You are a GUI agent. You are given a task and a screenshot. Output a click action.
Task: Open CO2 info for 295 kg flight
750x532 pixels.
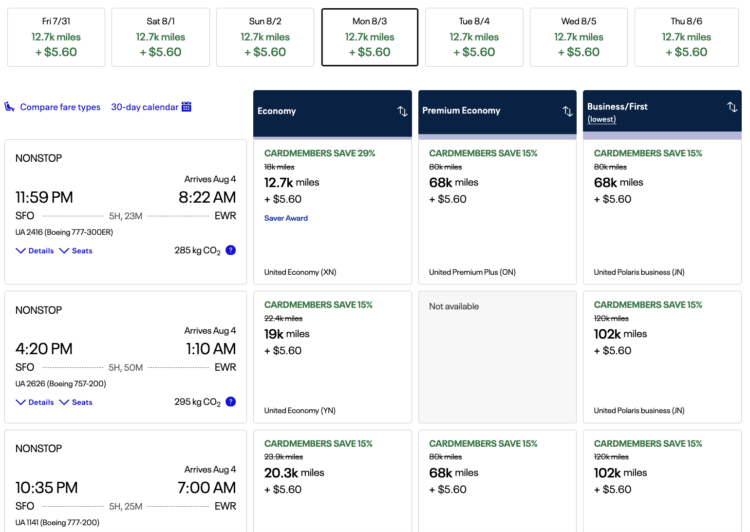tap(231, 402)
